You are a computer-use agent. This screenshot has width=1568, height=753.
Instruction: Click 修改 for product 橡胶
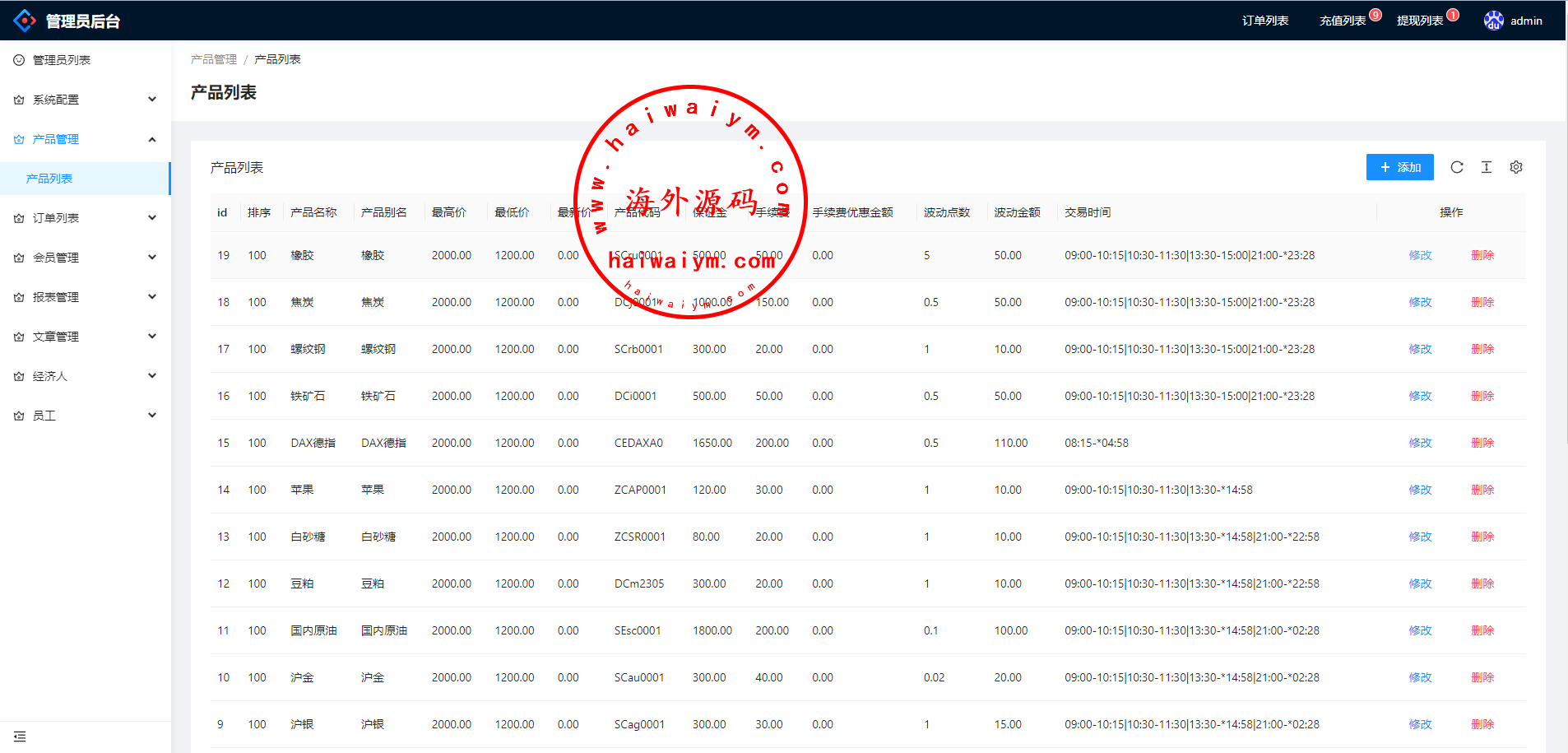click(1420, 255)
